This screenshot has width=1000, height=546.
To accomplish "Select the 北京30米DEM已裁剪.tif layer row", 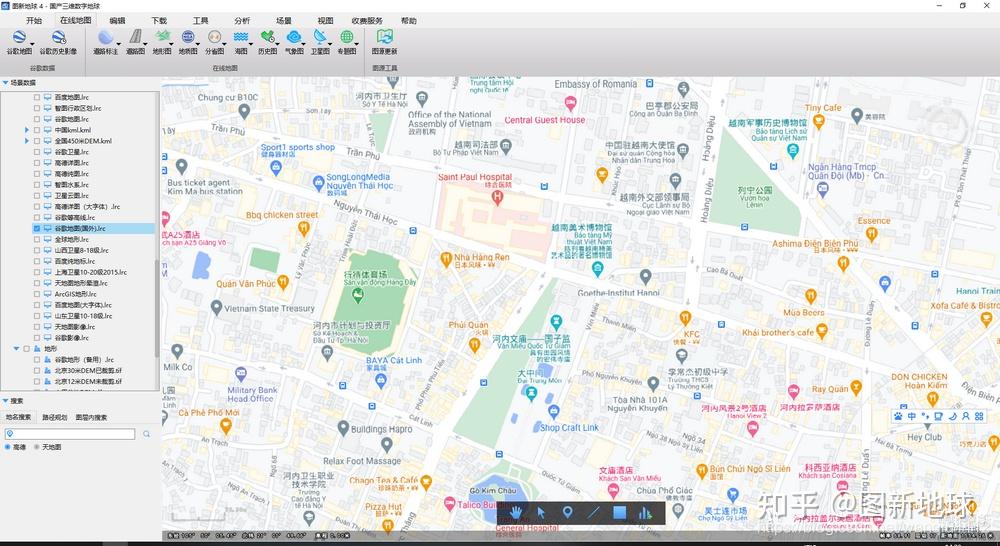I will pyautogui.click(x=88, y=371).
